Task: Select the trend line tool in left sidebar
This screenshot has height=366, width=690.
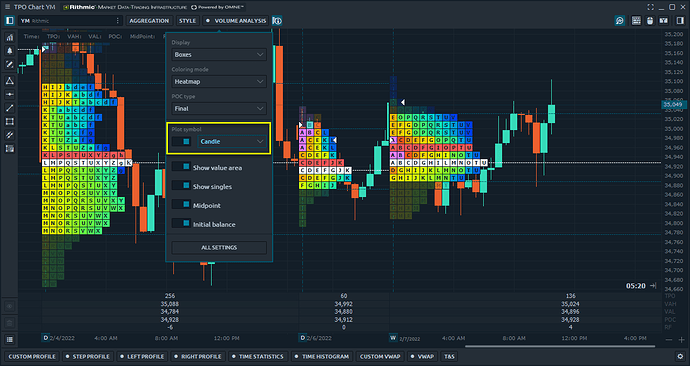Action: coord(9,108)
